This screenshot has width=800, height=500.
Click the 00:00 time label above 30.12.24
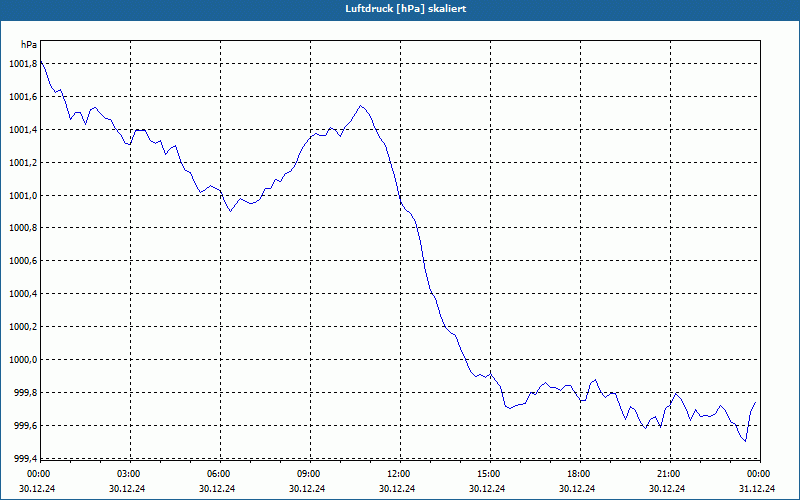click(x=38, y=474)
